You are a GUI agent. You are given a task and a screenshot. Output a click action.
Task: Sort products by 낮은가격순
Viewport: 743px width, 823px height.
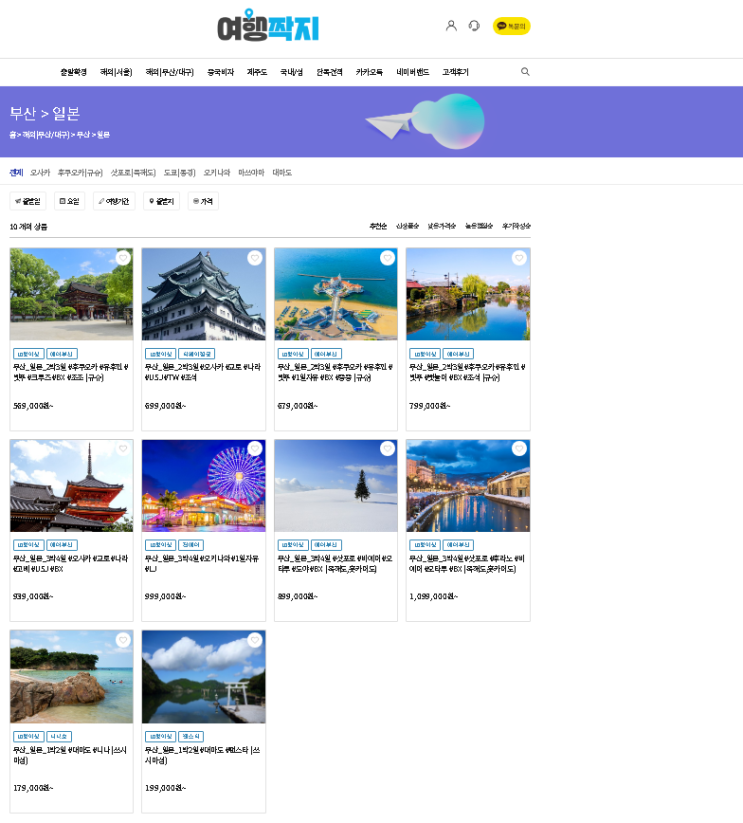441,226
